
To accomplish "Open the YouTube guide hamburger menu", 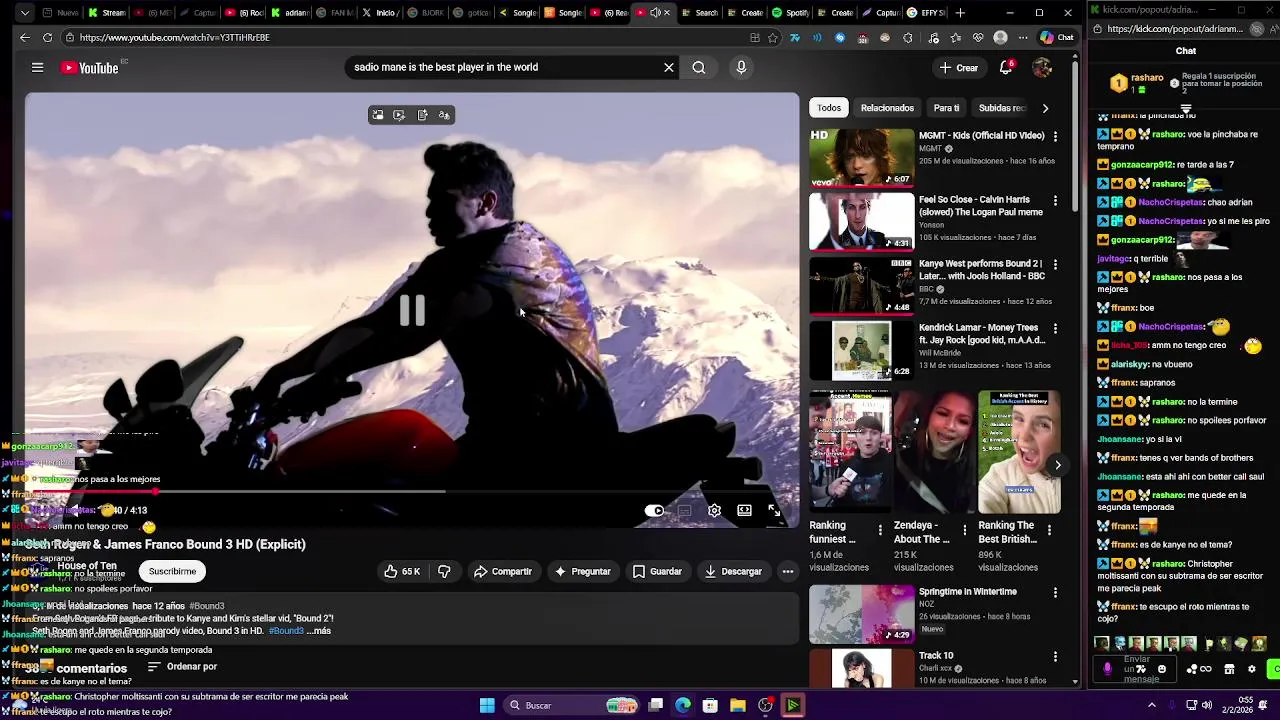I will click(x=37, y=68).
